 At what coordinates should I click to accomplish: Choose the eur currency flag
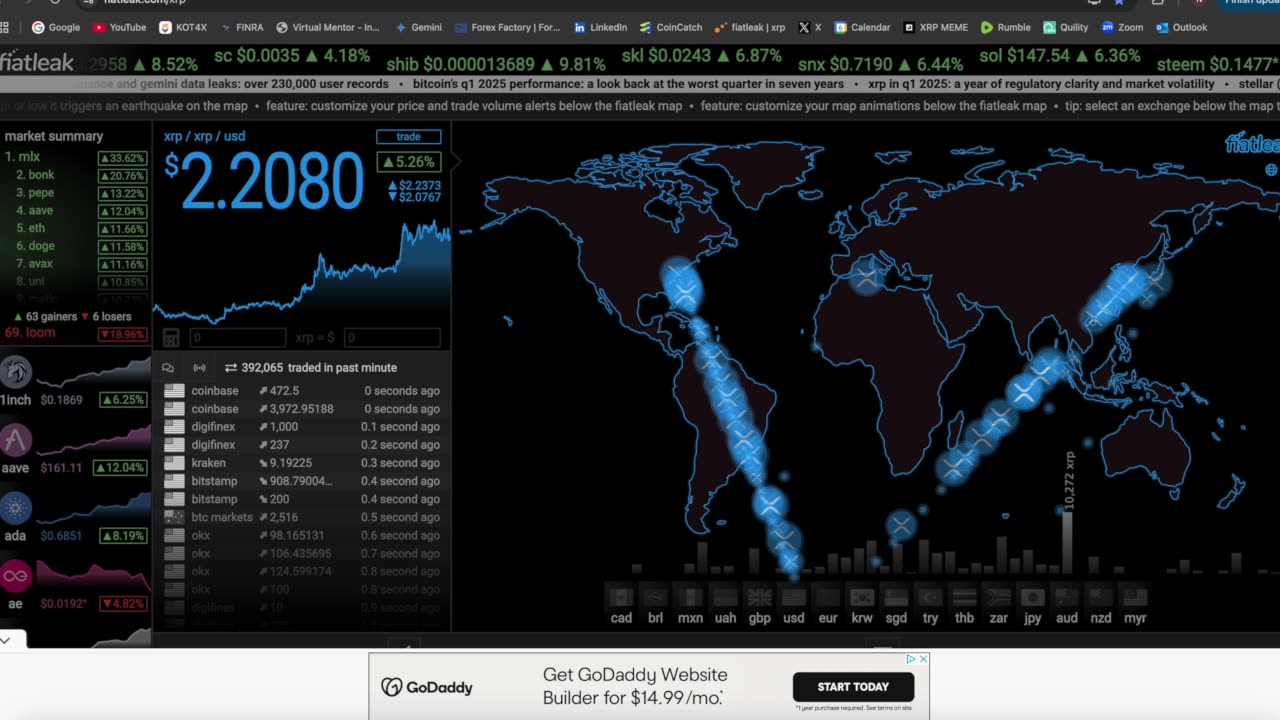pyautogui.click(x=827, y=597)
